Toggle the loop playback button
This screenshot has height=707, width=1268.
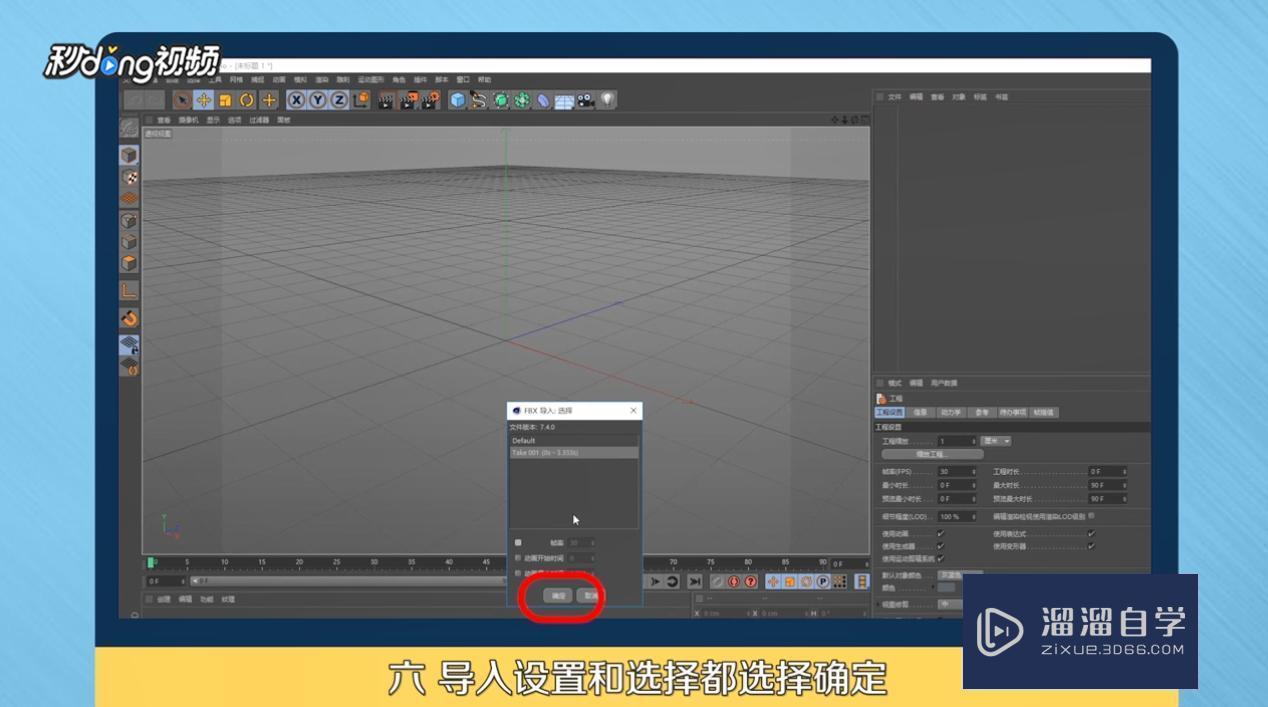pos(672,581)
